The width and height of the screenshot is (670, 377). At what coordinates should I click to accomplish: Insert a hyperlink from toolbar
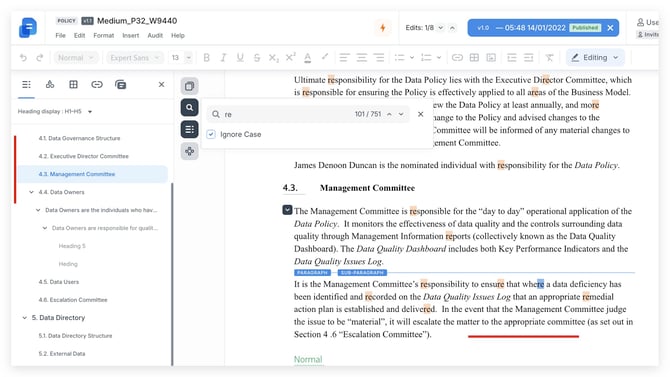point(457,58)
